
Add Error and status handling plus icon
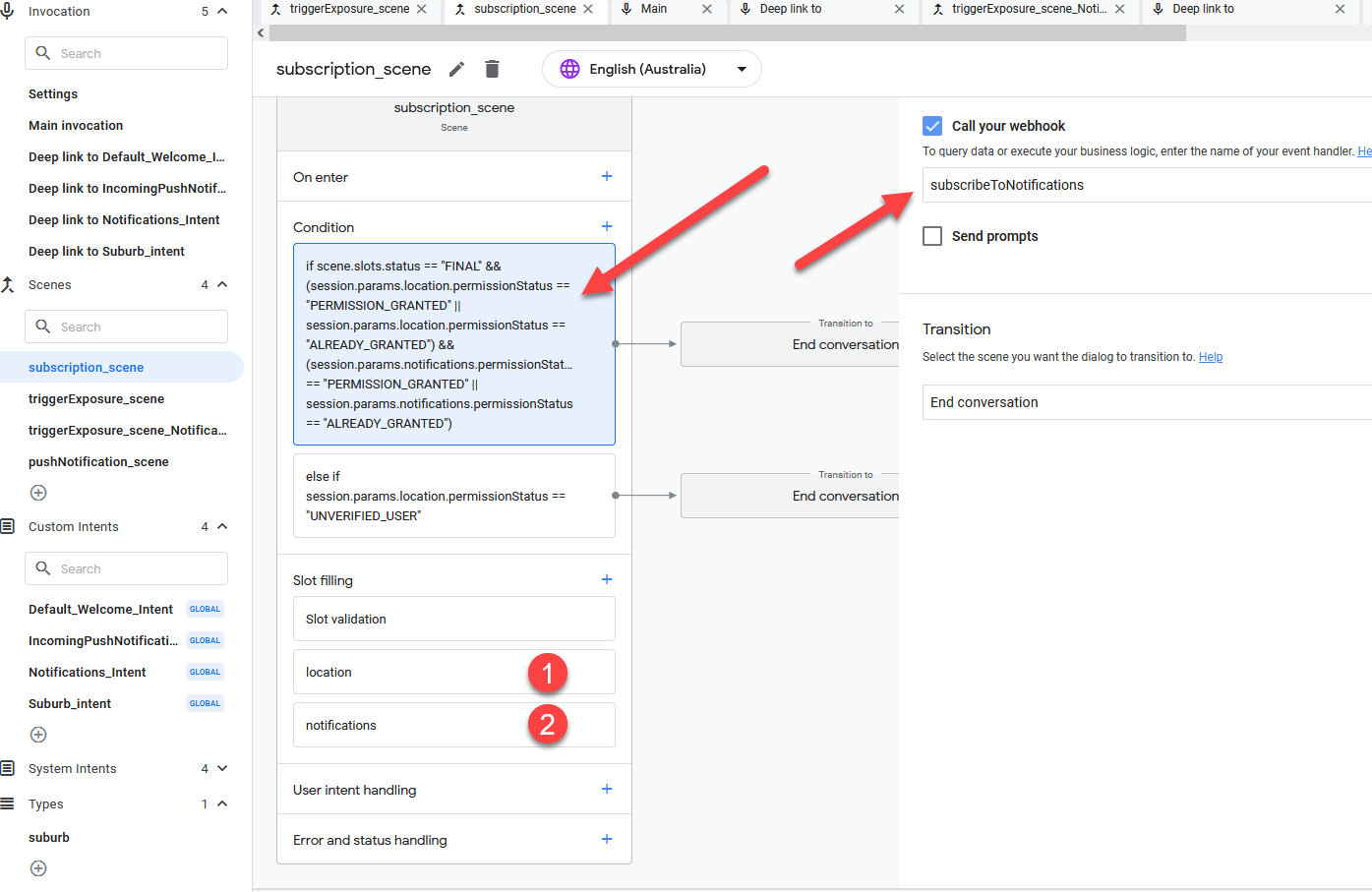coord(607,839)
